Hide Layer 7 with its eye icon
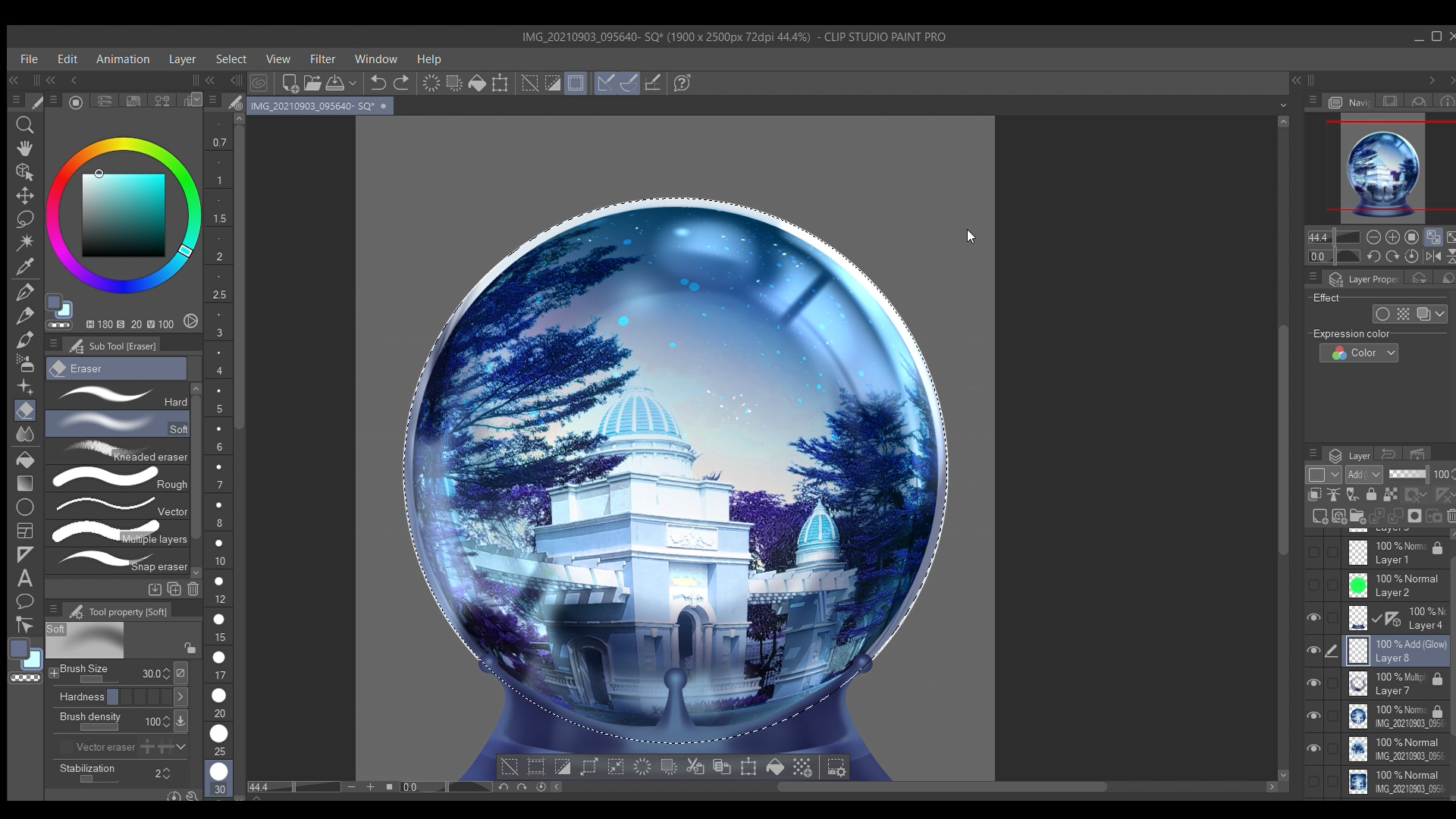 (x=1313, y=683)
